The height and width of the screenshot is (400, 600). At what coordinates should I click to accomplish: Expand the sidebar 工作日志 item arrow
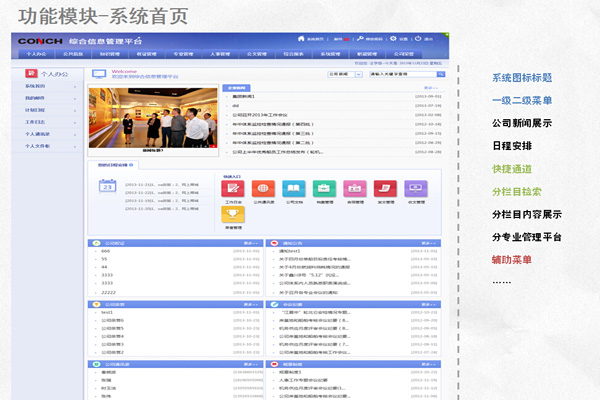point(75,122)
